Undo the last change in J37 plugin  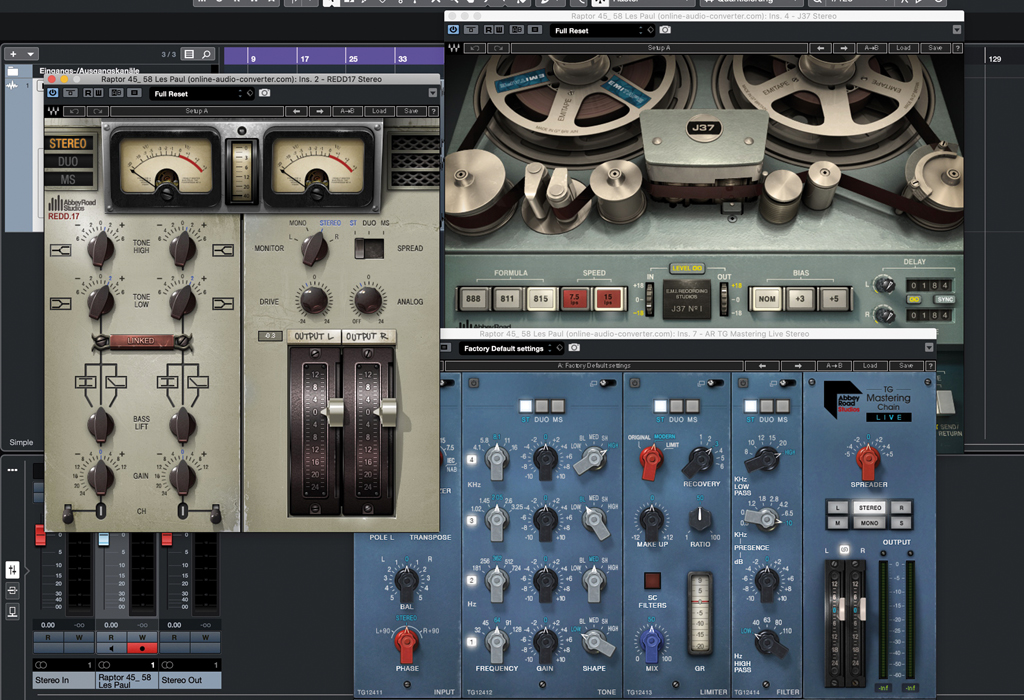click(x=475, y=48)
